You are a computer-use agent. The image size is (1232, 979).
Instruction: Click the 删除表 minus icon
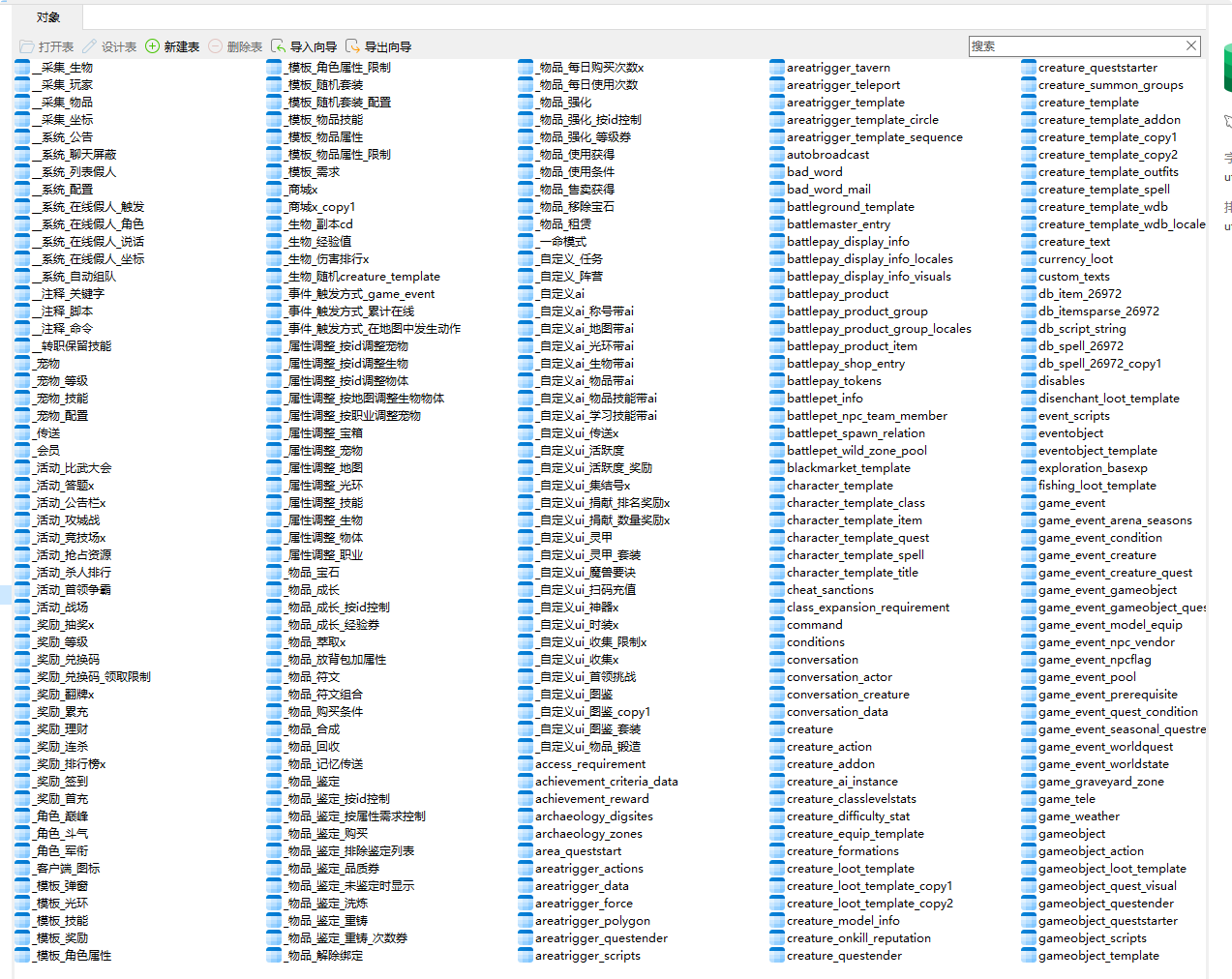tap(215, 46)
